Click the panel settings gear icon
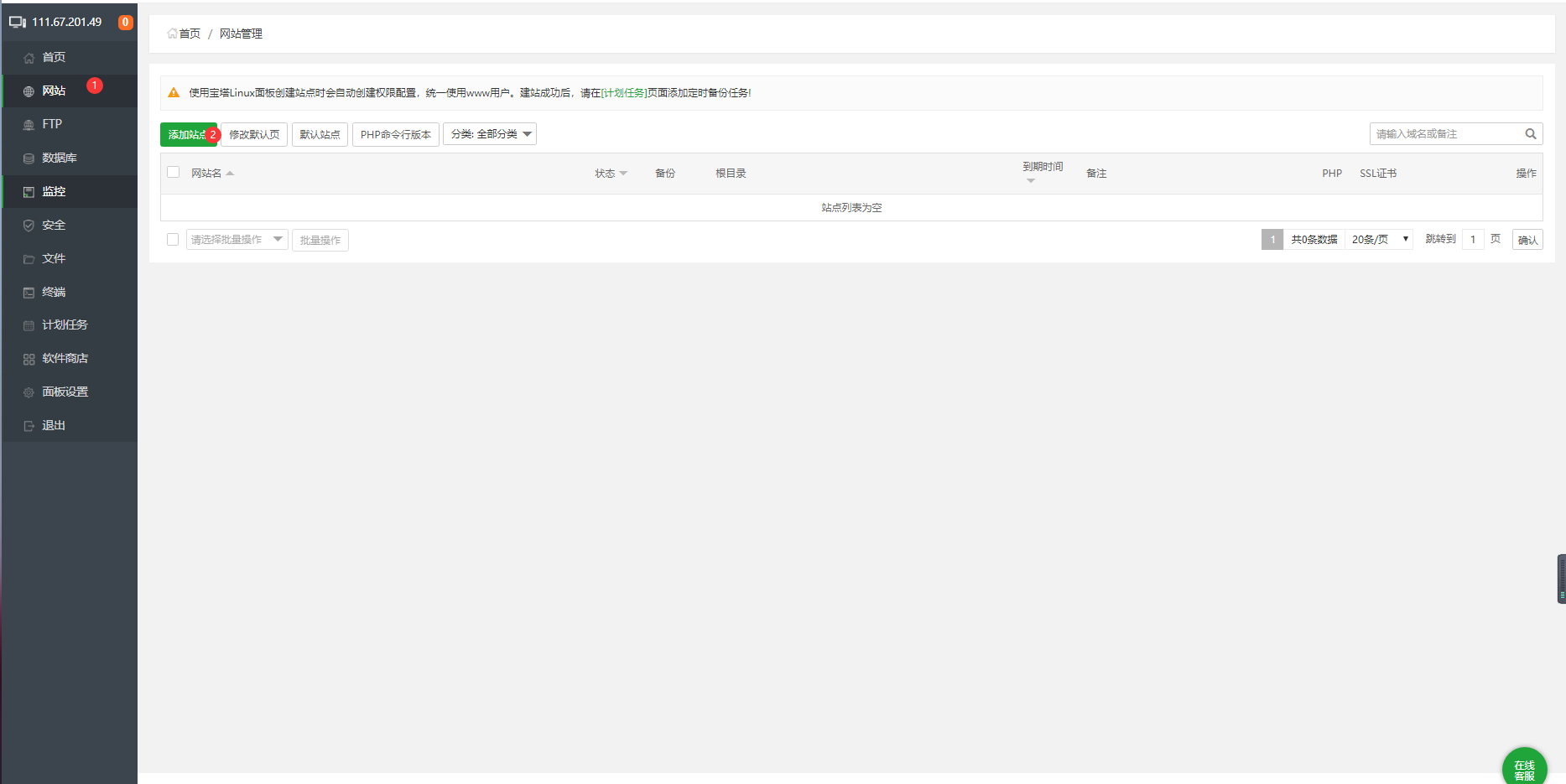The width and height of the screenshot is (1566, 784). [29, 392]
